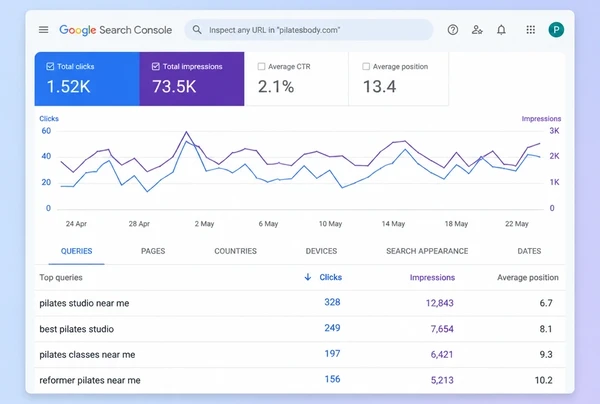Image resolution: width=600 pixels, height=404 pixels.
Task: Switch to the Queries tab
Action: (77, 251)
